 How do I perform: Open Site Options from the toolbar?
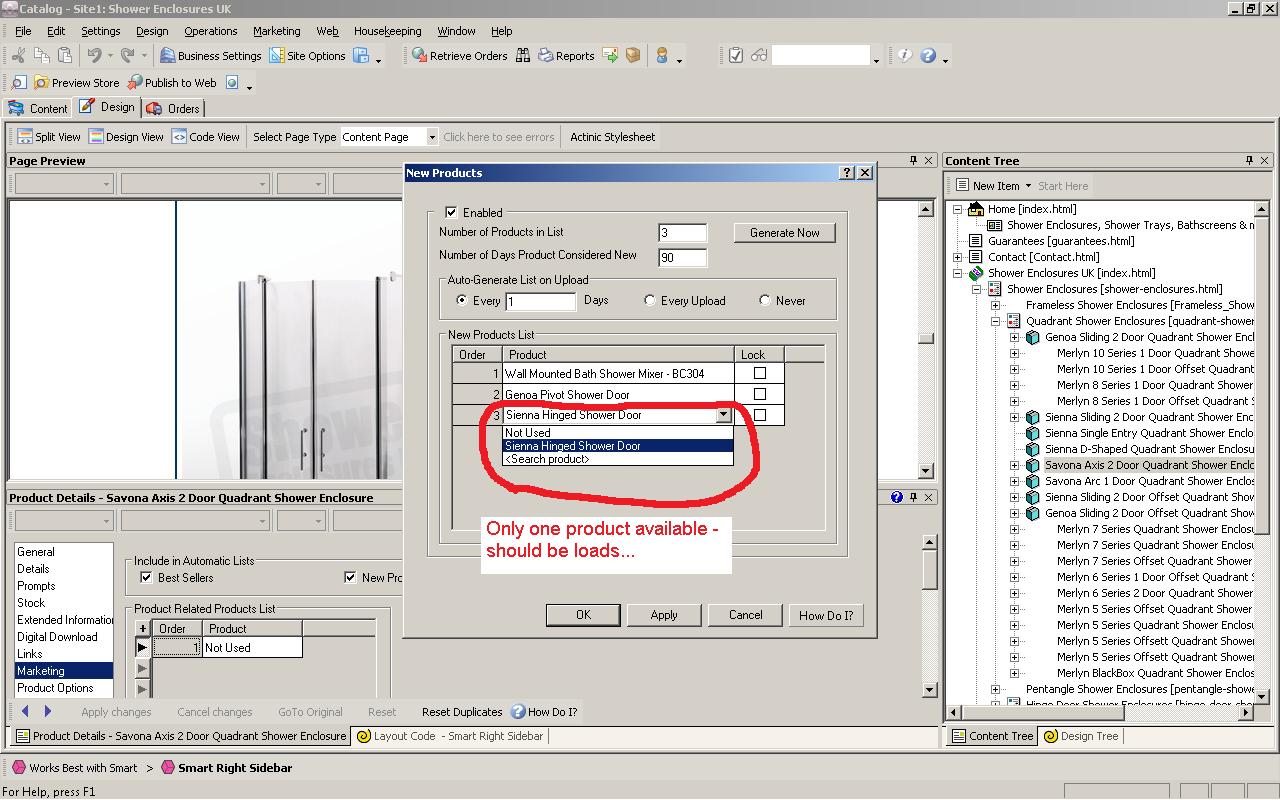tap(277, 56)
